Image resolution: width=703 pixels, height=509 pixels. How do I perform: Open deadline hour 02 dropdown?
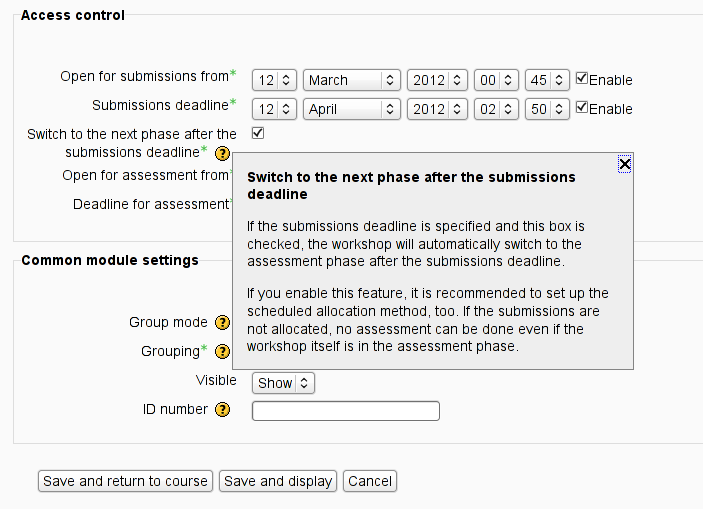[496, 109]
